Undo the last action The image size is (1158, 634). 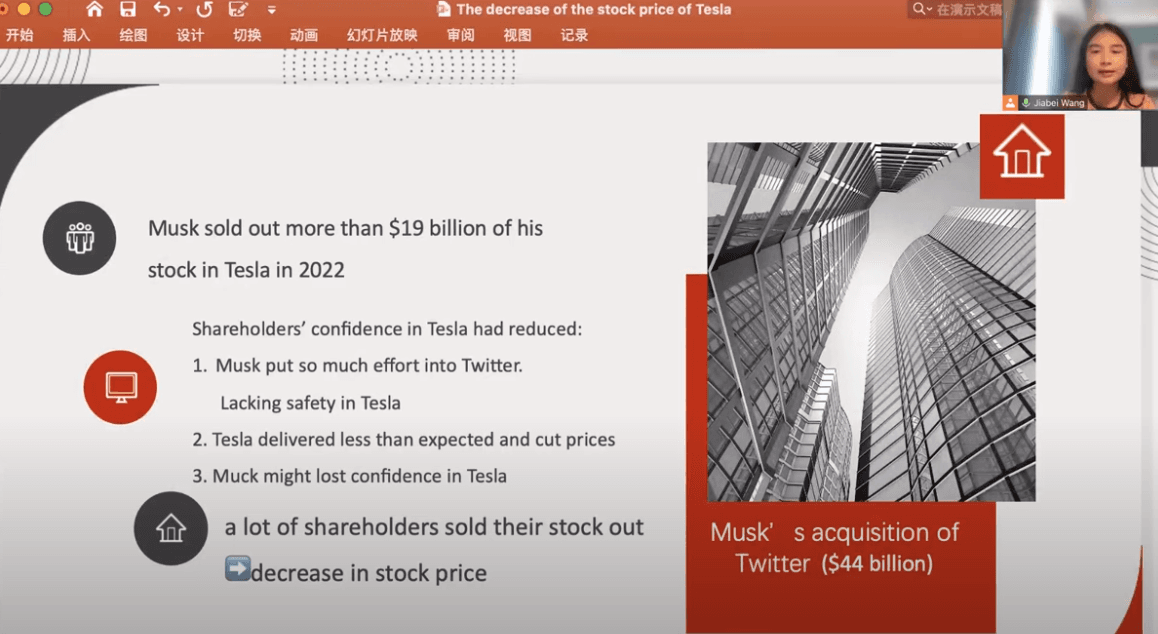click(162, 10)
